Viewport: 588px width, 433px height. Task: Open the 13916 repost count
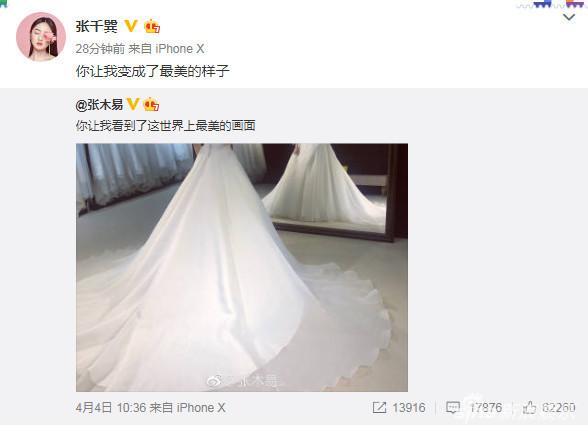pyautogui.click(x=409, y=408)
